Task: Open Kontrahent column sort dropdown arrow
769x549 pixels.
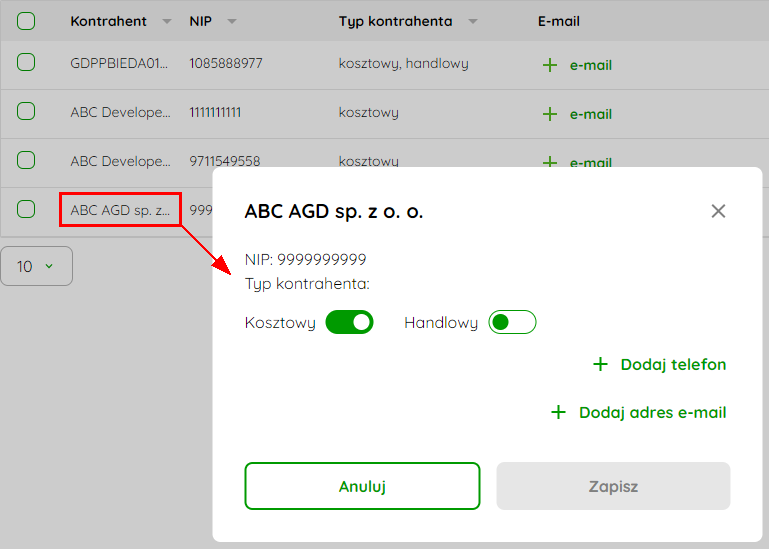Action: coord(167,22)
